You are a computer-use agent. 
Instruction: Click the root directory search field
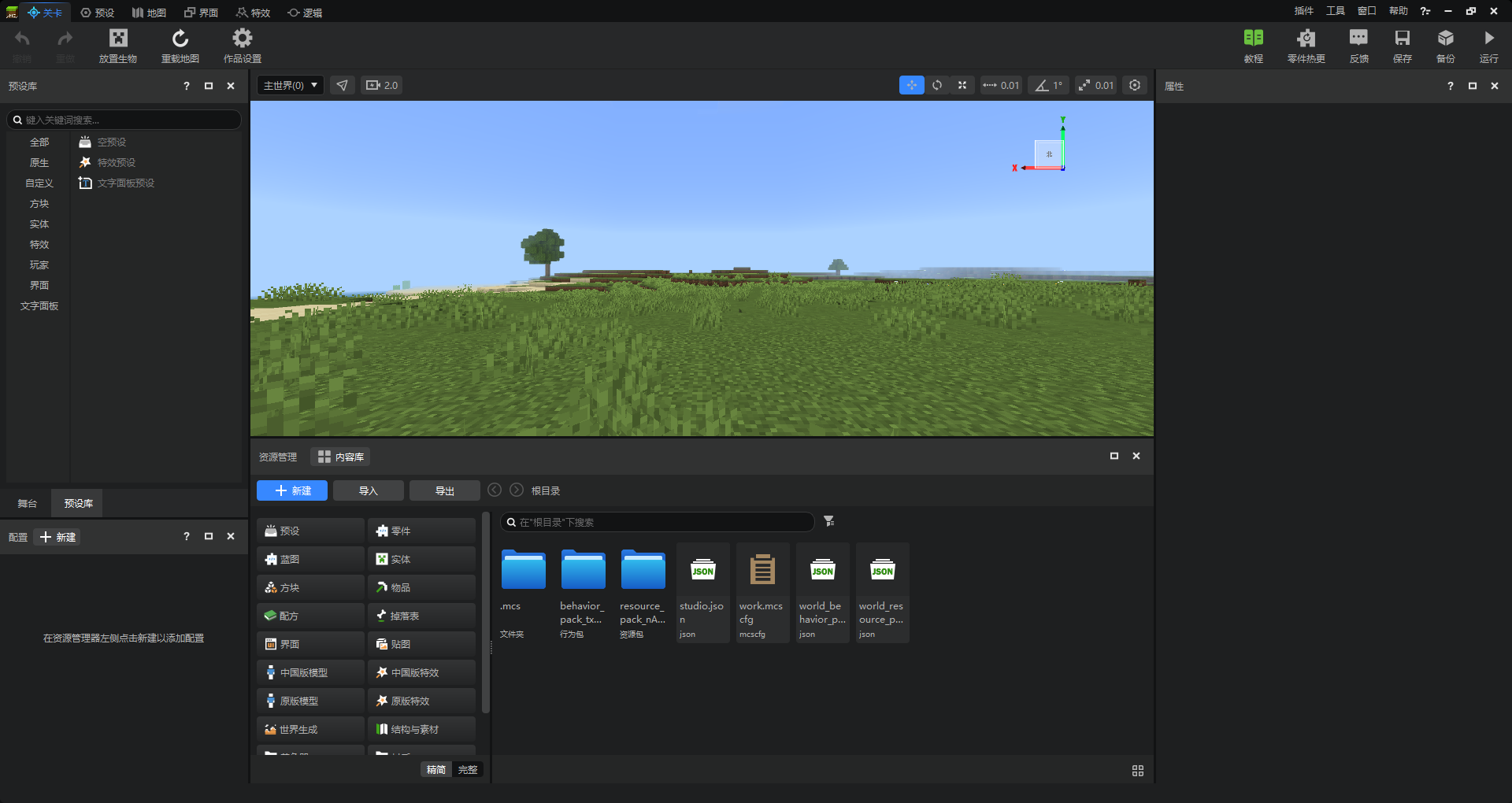(x=658, y=522)
